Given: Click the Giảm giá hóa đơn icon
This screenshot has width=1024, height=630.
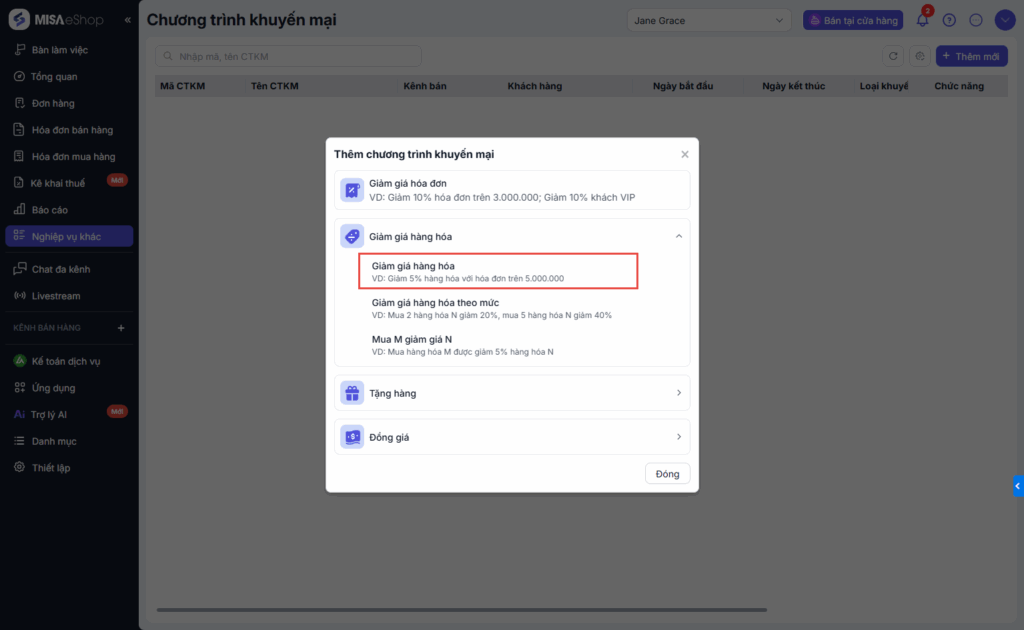Looking at the screenshot, I should click(352, 190).
